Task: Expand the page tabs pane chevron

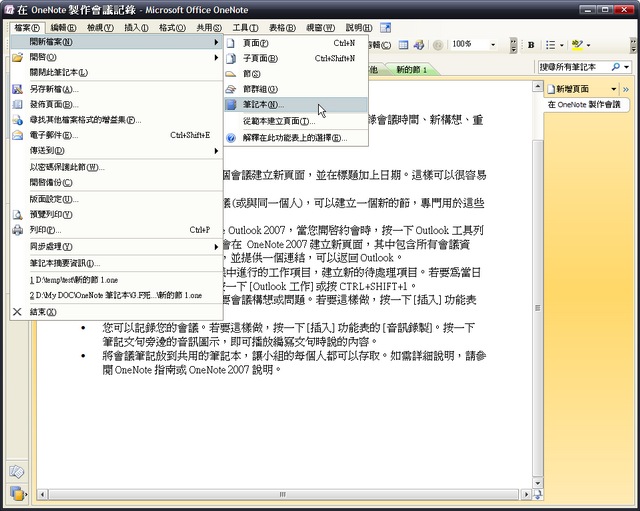Action: coord(626,89)
